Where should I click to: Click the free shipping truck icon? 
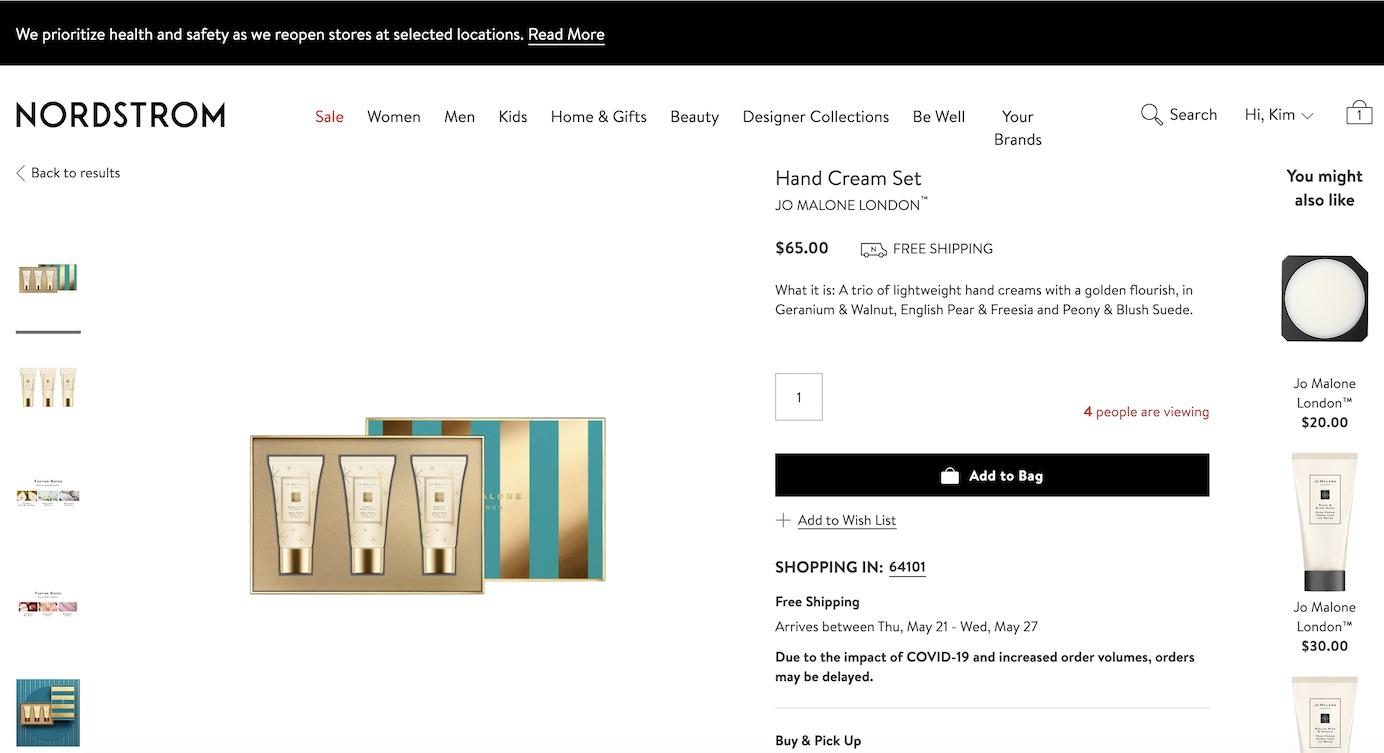(x=873, y=249)
